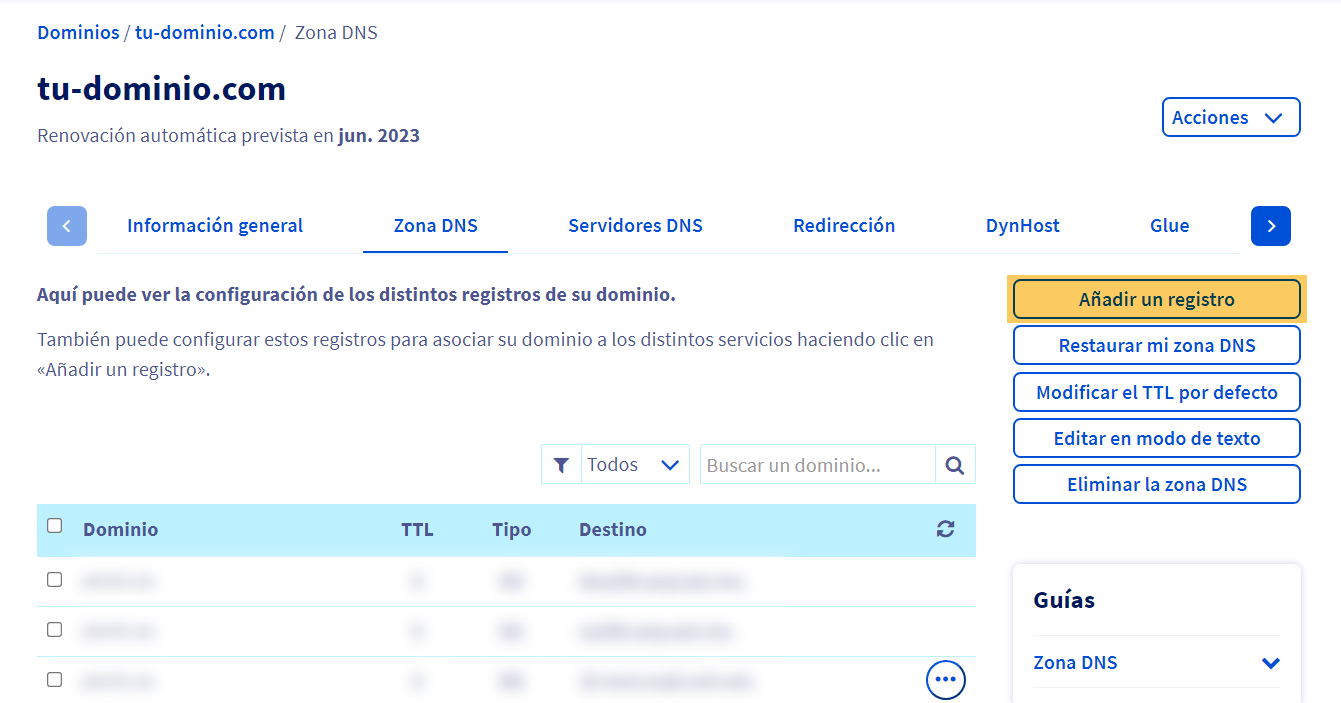Check the first DNS record row checkbox
Image resolution: width=1341 pixels, height=703 pixels.
click(55, 580)
